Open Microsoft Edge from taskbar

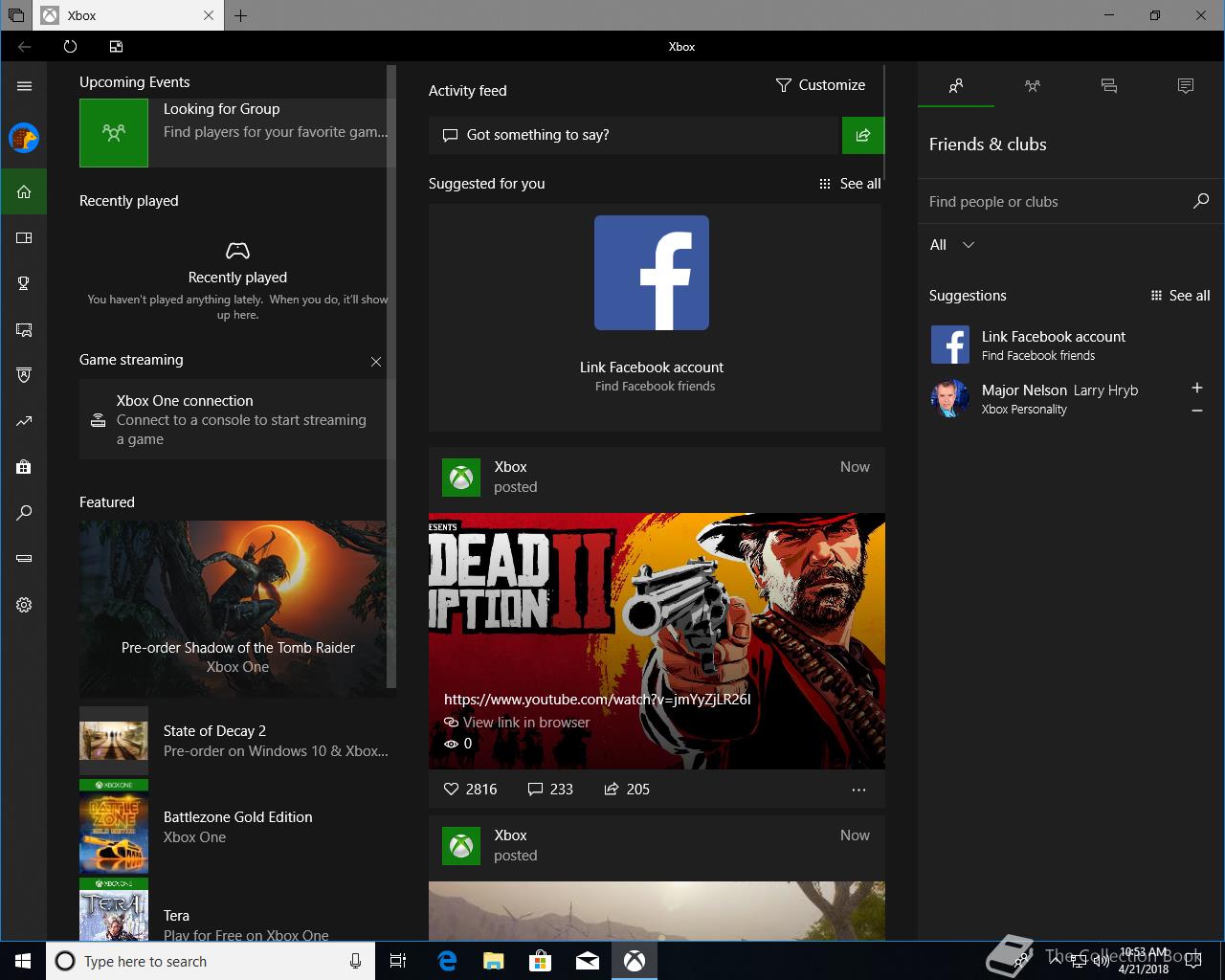(x=447, y=961)
